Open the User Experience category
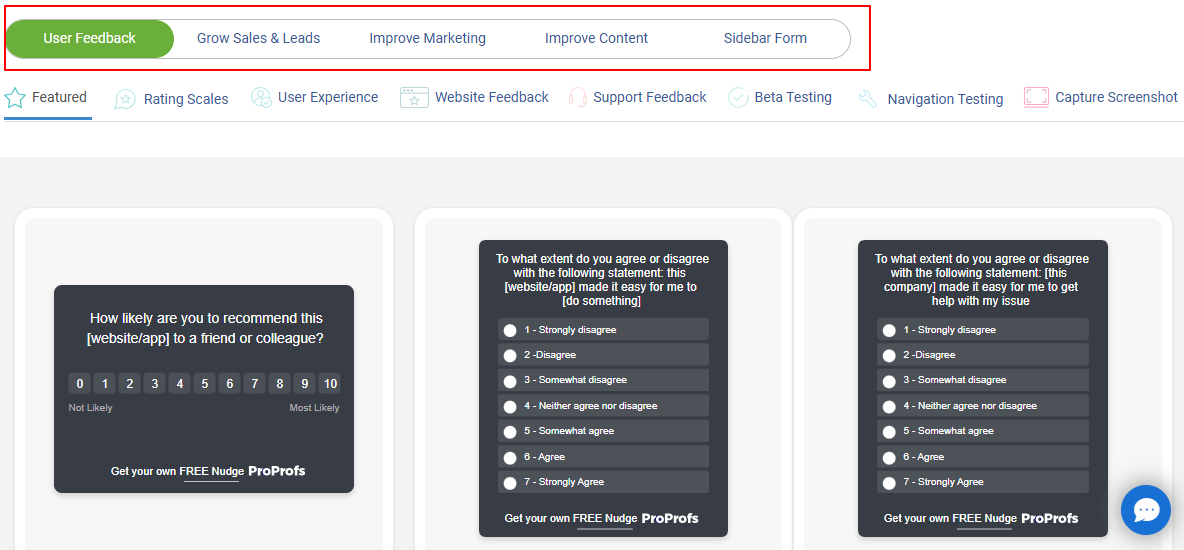Screen dimensions: 1184x550 pyautogui.click(x=328, y=97)
